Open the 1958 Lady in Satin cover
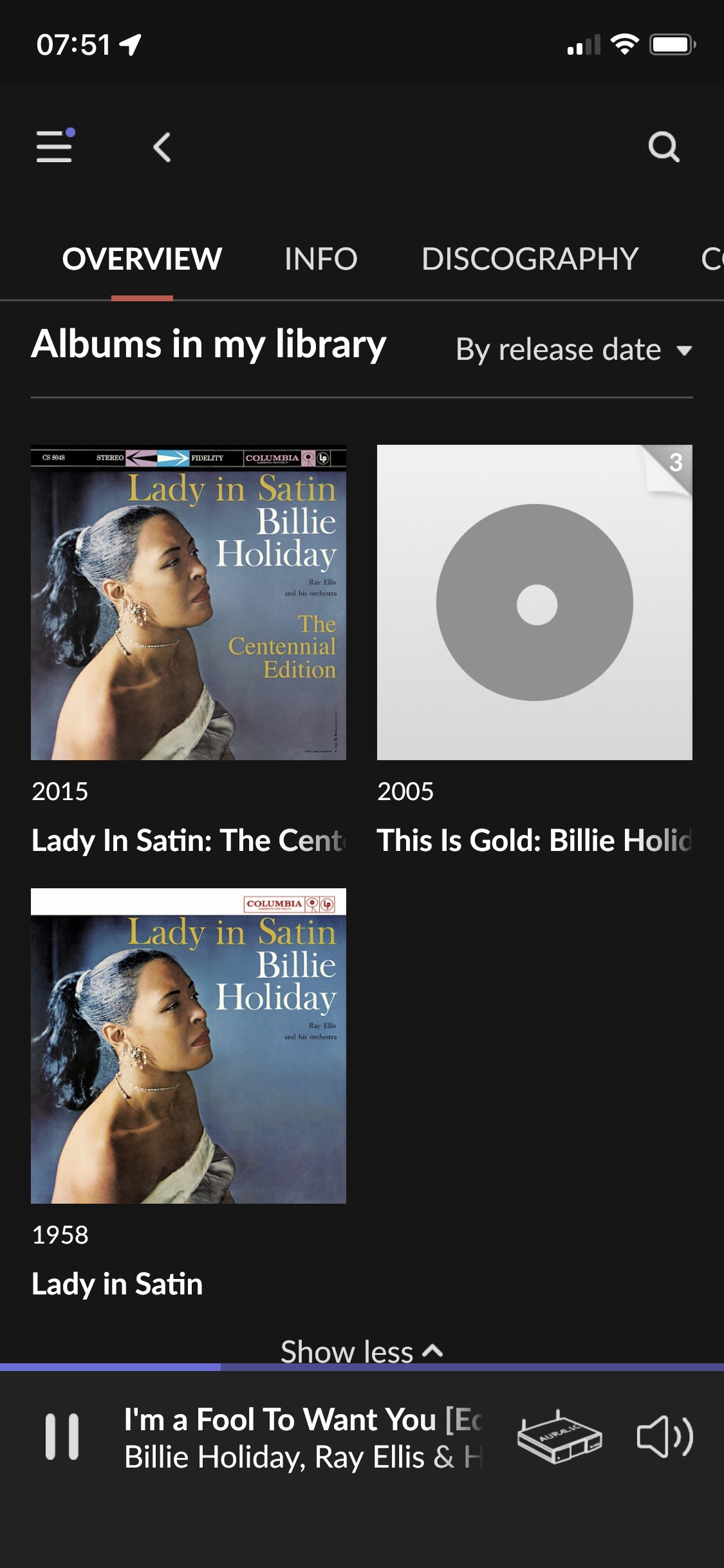 [189, 1046]
